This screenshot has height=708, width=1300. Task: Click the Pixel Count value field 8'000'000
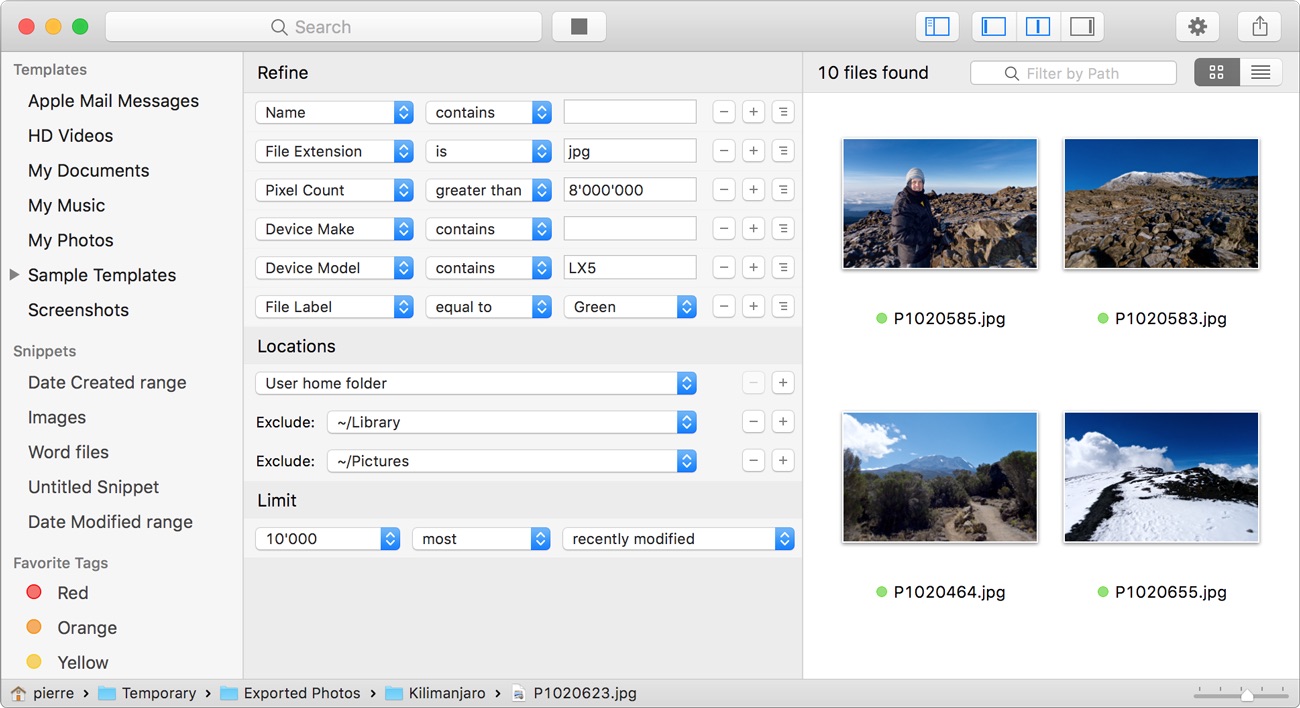(x=630, y=190)
